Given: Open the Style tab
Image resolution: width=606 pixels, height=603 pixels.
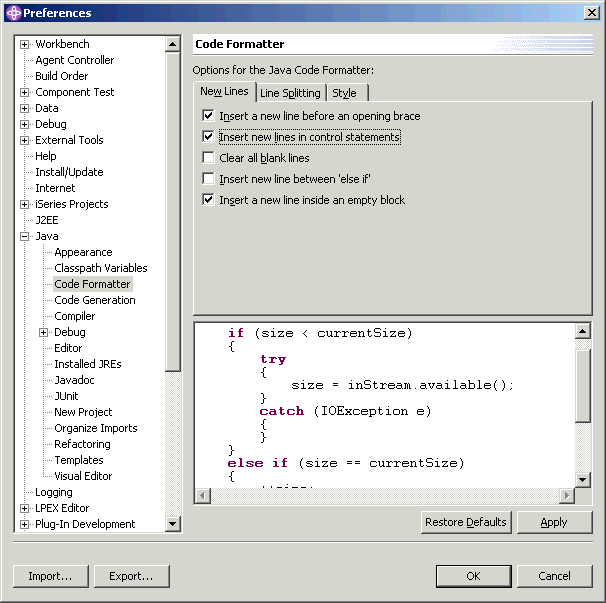Looking at the screenshot, I should [x=344, y=93].
